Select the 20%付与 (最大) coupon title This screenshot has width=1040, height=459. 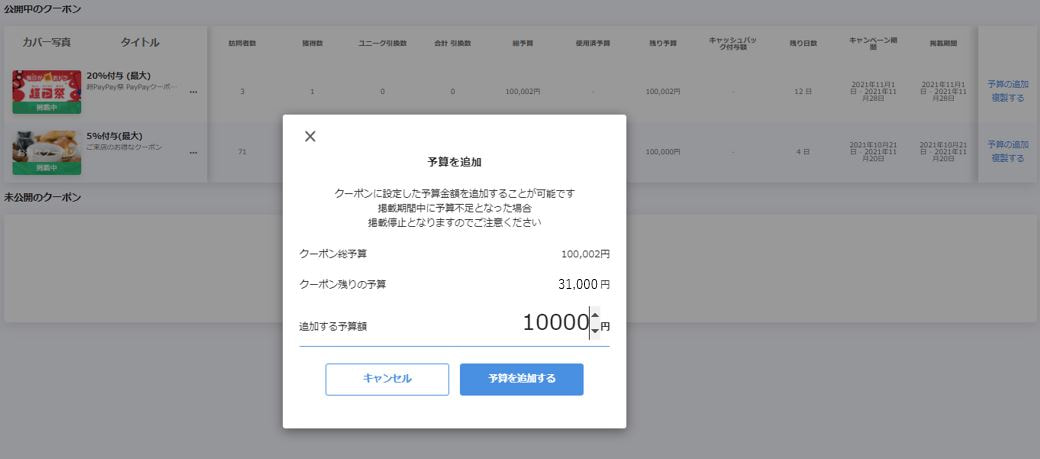pyautogui.click(x=118, y=76)
